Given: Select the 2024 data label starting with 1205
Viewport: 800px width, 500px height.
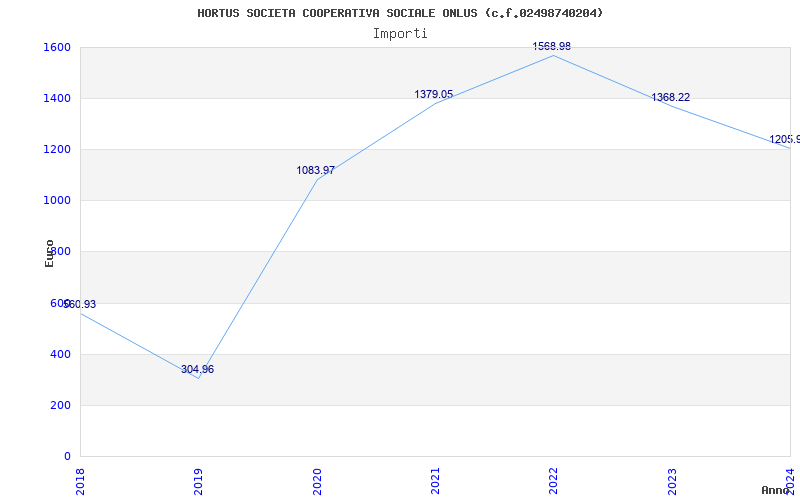Looking at the screenshot, I should coord(785,139).
